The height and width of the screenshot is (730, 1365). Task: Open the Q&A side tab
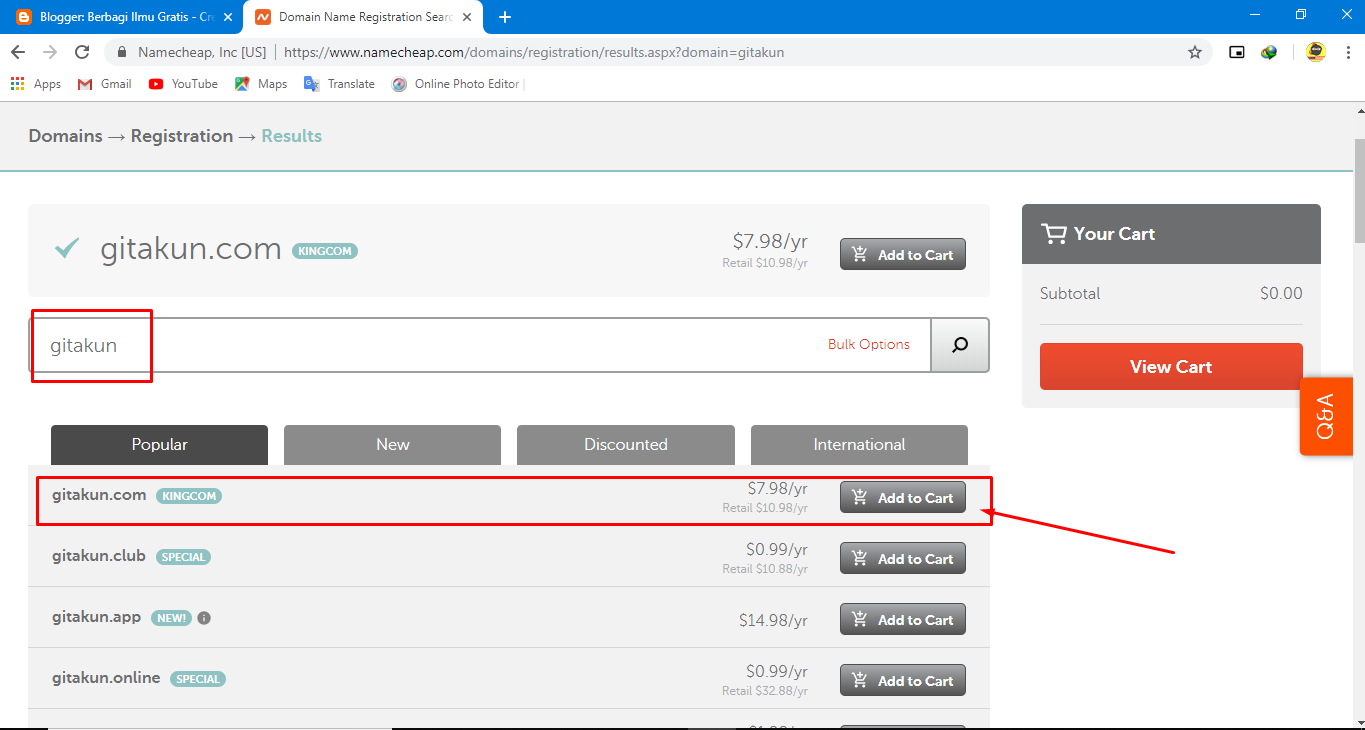click(x=1326, y=417)
